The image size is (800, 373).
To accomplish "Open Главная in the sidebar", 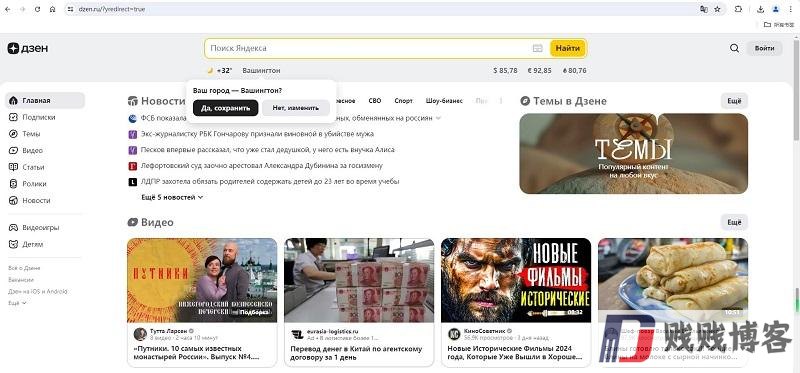I will pos(45,101).
